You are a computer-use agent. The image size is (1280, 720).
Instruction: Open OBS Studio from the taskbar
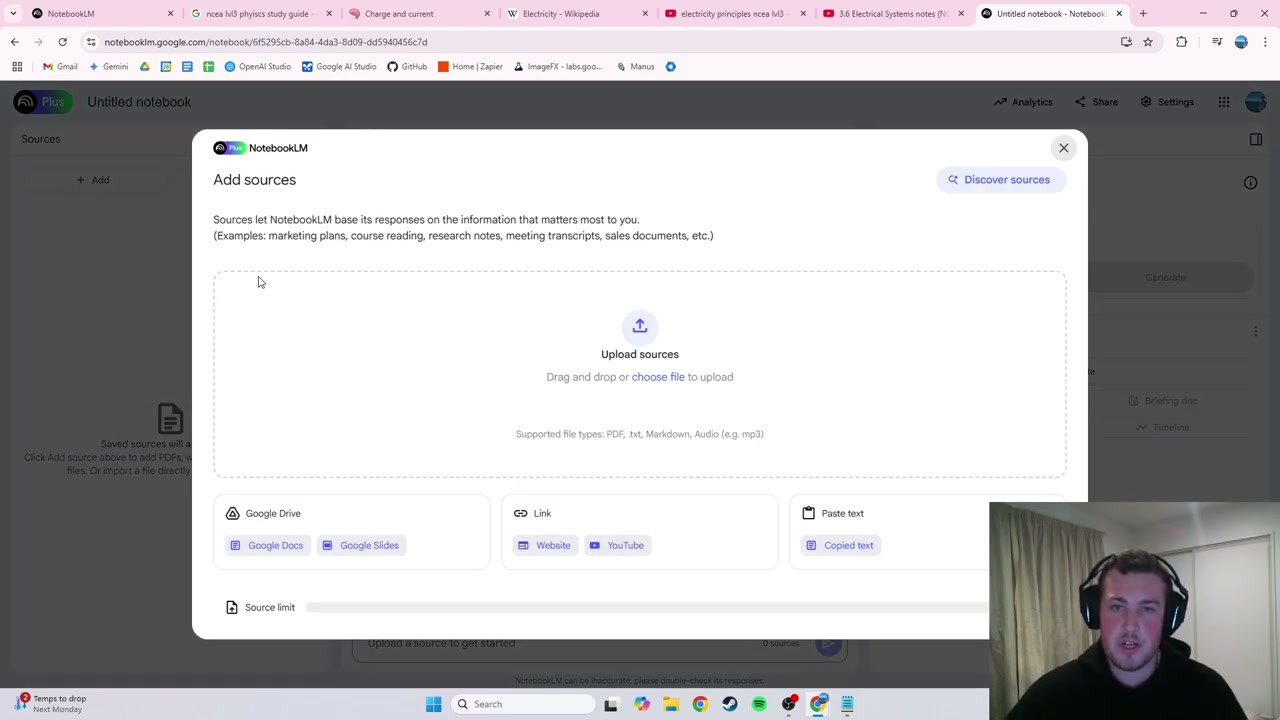[789, 704]
